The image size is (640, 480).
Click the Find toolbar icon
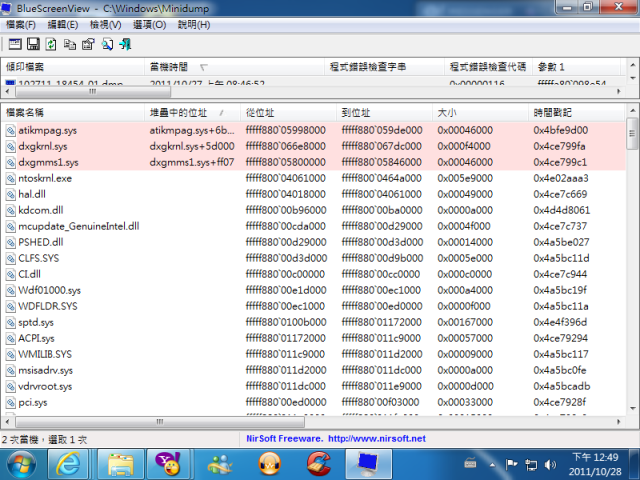(x=107, y=44)
